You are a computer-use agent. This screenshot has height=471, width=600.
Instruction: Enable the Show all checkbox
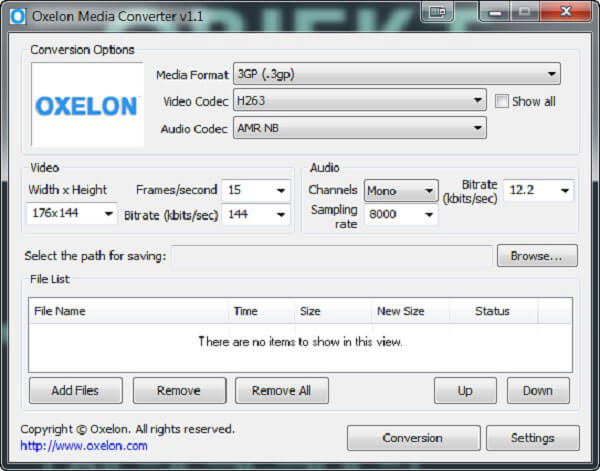501,101
